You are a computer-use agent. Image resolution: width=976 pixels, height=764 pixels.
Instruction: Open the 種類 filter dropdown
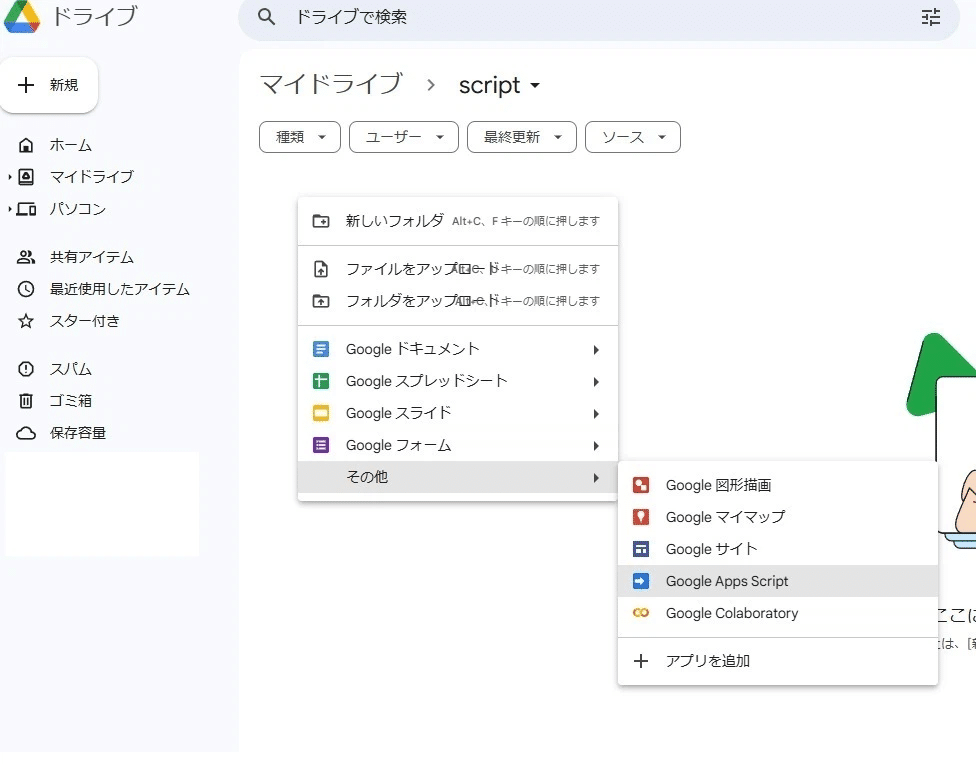[299, 137]
